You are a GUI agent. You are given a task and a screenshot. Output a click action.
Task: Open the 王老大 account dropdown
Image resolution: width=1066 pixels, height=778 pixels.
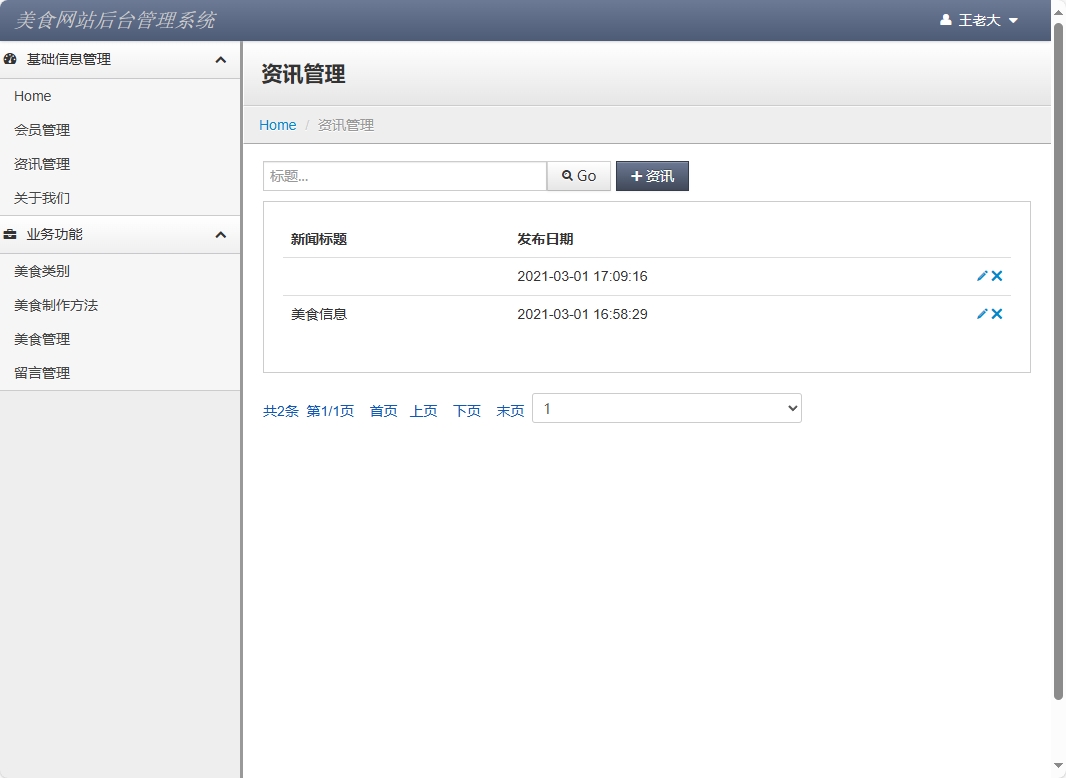[x=982, y=19]
